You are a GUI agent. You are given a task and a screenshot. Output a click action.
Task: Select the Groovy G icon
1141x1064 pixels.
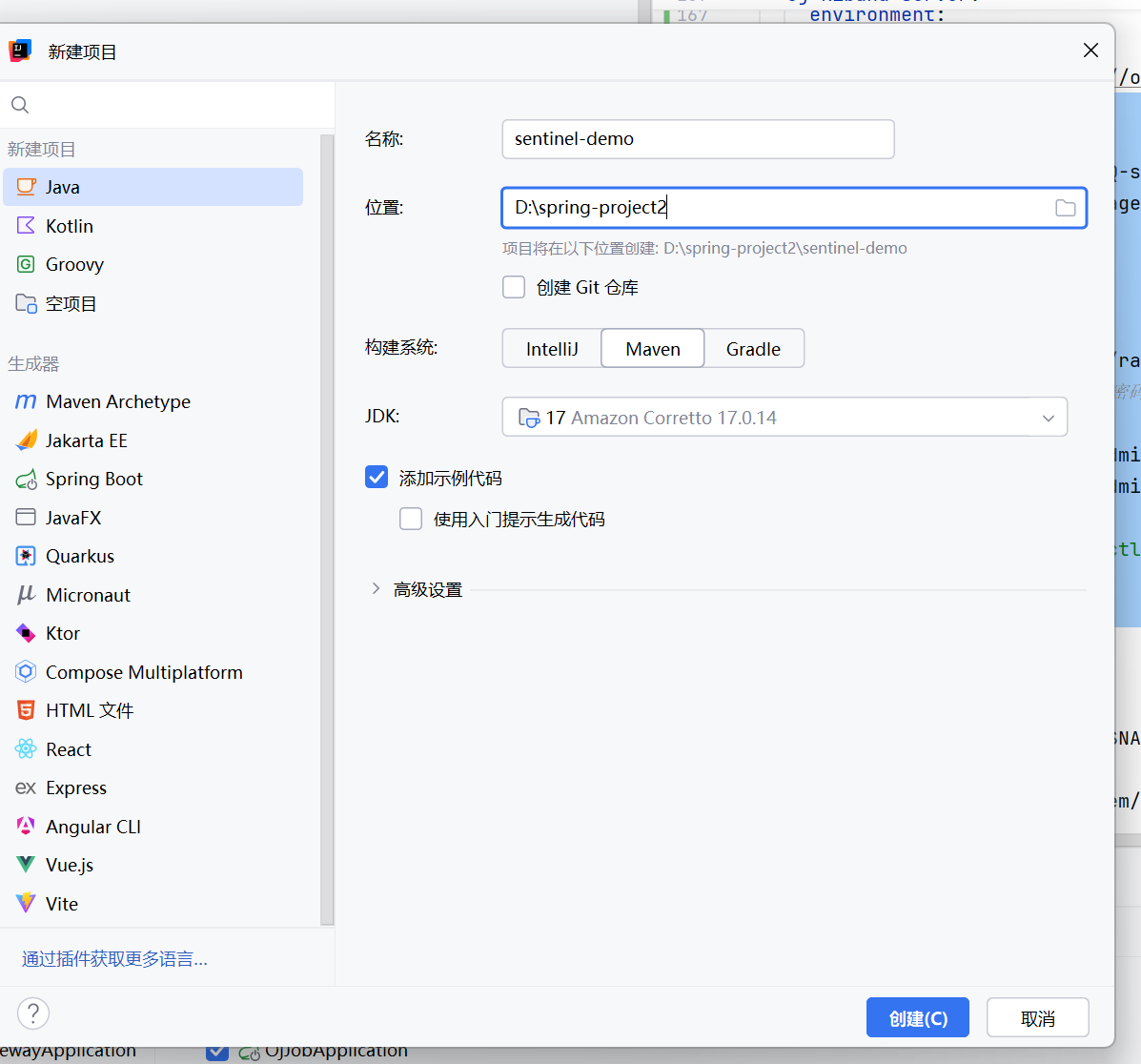click(x=26, y=264)
